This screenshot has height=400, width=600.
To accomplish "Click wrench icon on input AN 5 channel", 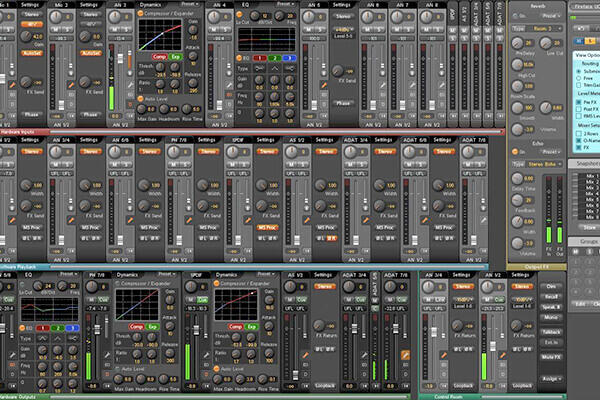I will click(324, 85).
